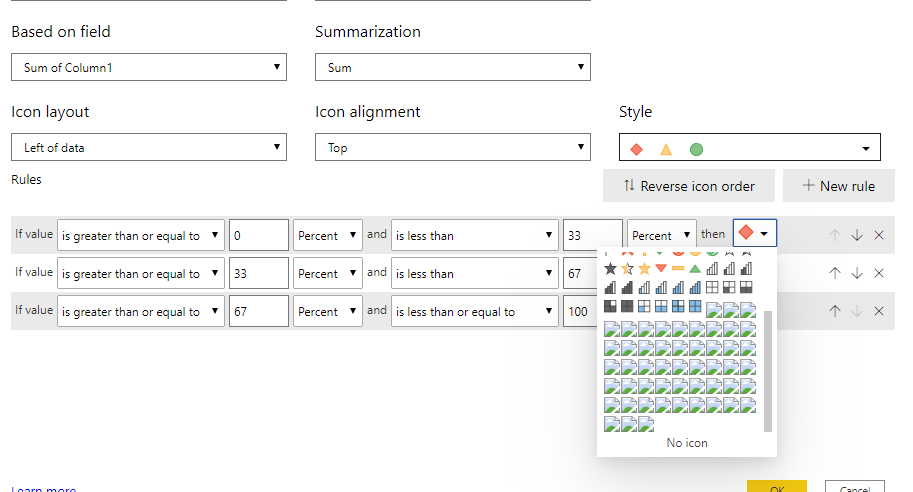Screen dimensions: 913x492
Task: Pick the fully blue-filled grid icon
Action: point(695,306)
